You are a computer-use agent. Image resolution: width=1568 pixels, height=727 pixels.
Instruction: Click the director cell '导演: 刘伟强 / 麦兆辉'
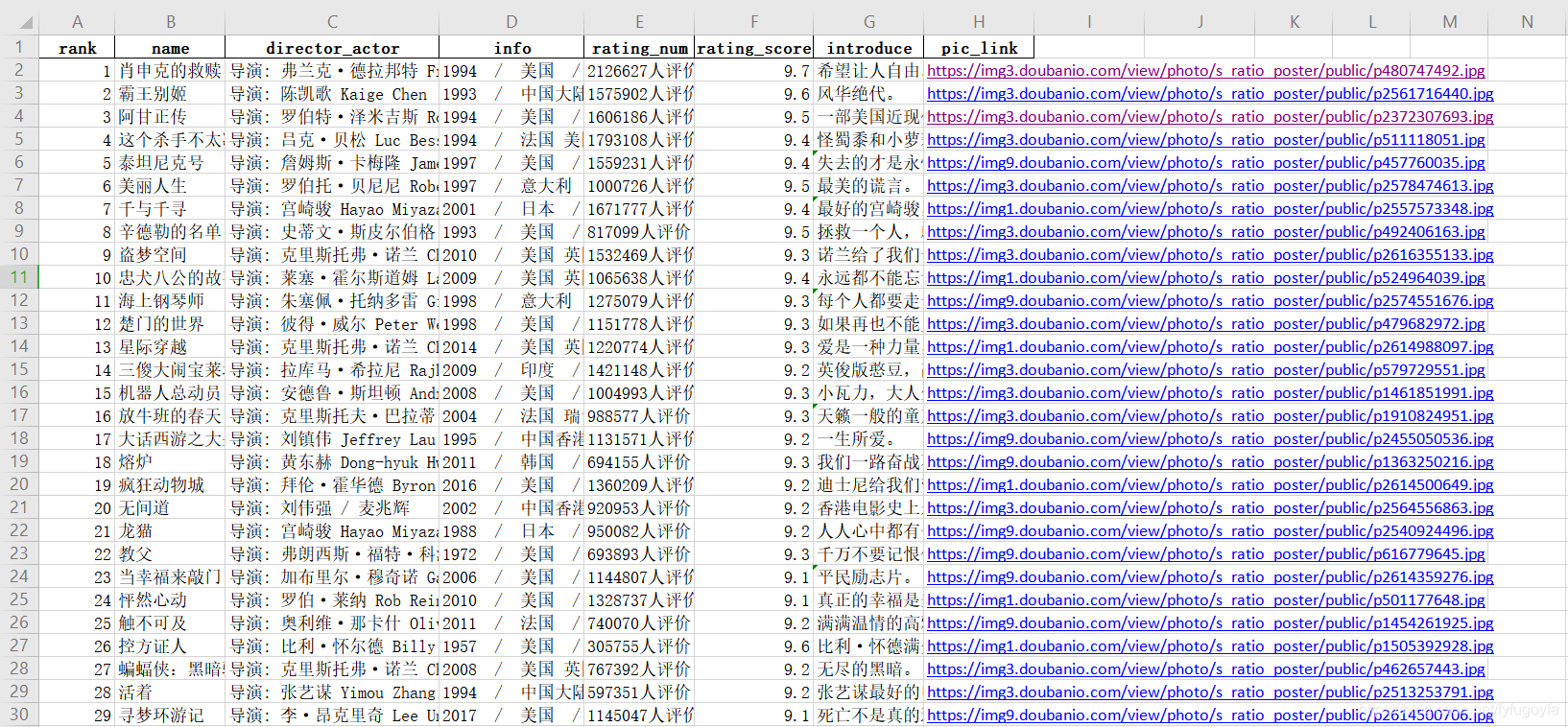(332, 508)
